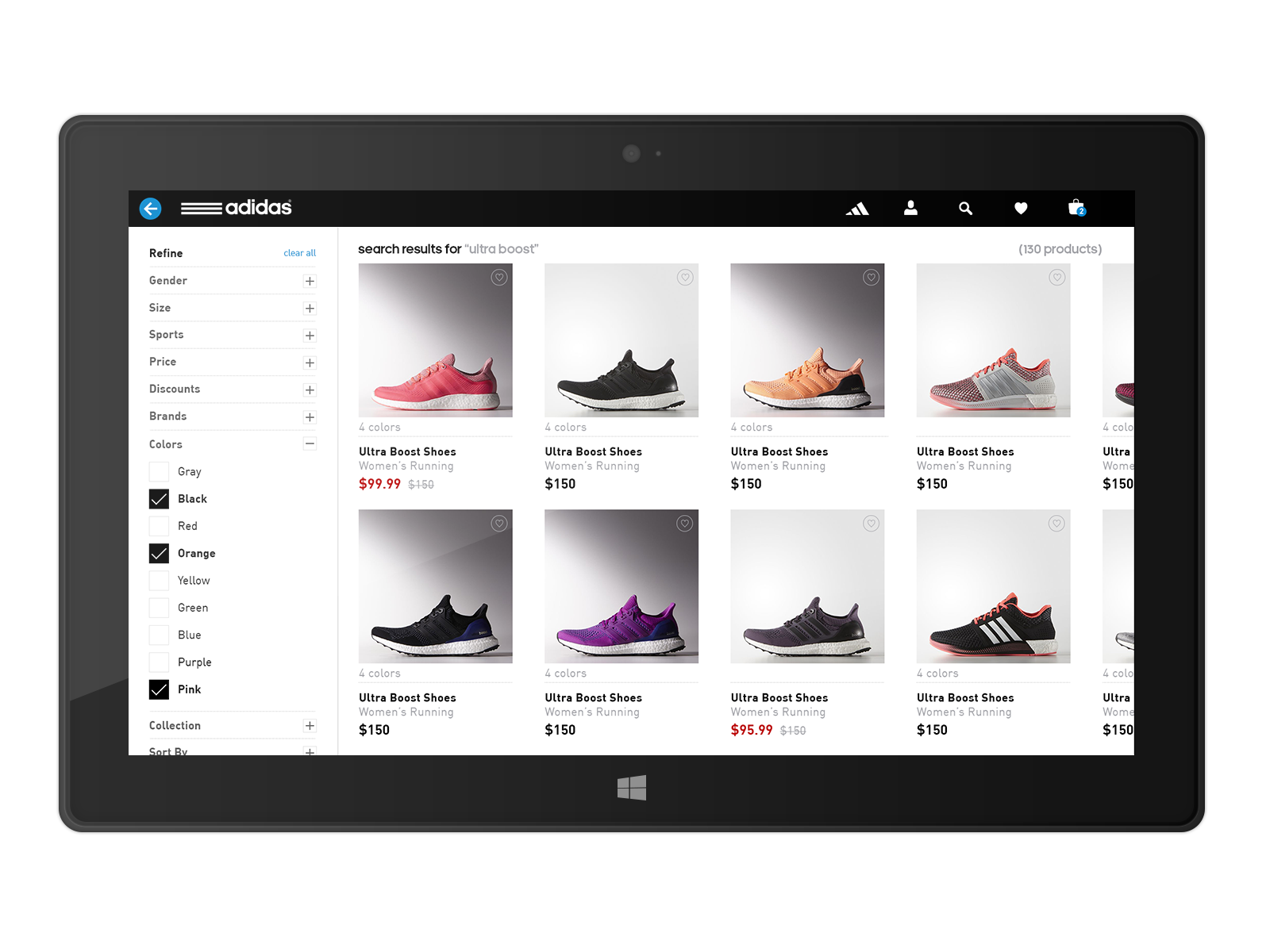Check the Purple color filter
Viewport: 1270px width, 952px height.
click(x=159, y=662)
